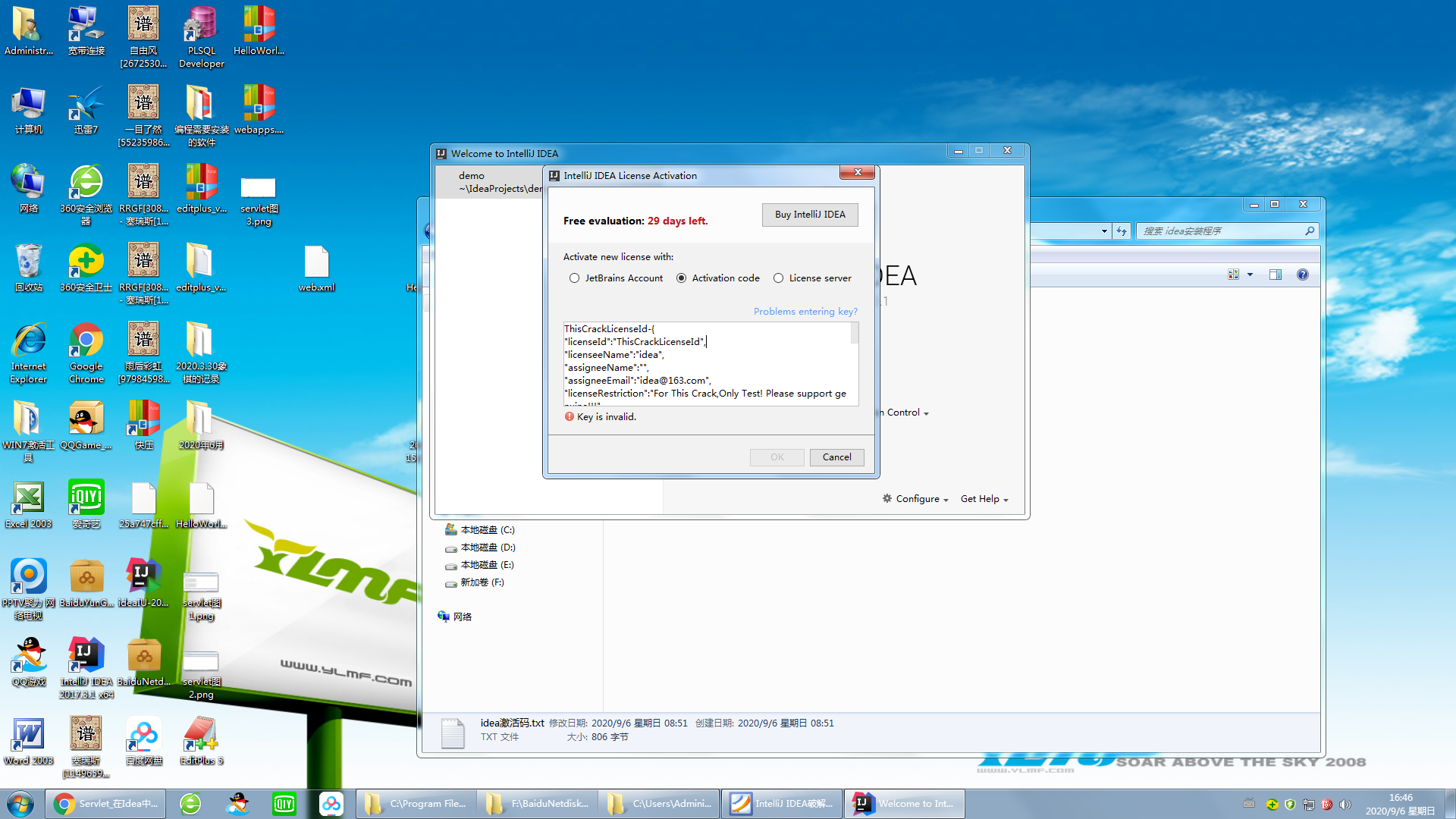Switch to the Chrome Servlet taskbar item
The height and width of the screenshot is (819, 1456).
(105, 804)
